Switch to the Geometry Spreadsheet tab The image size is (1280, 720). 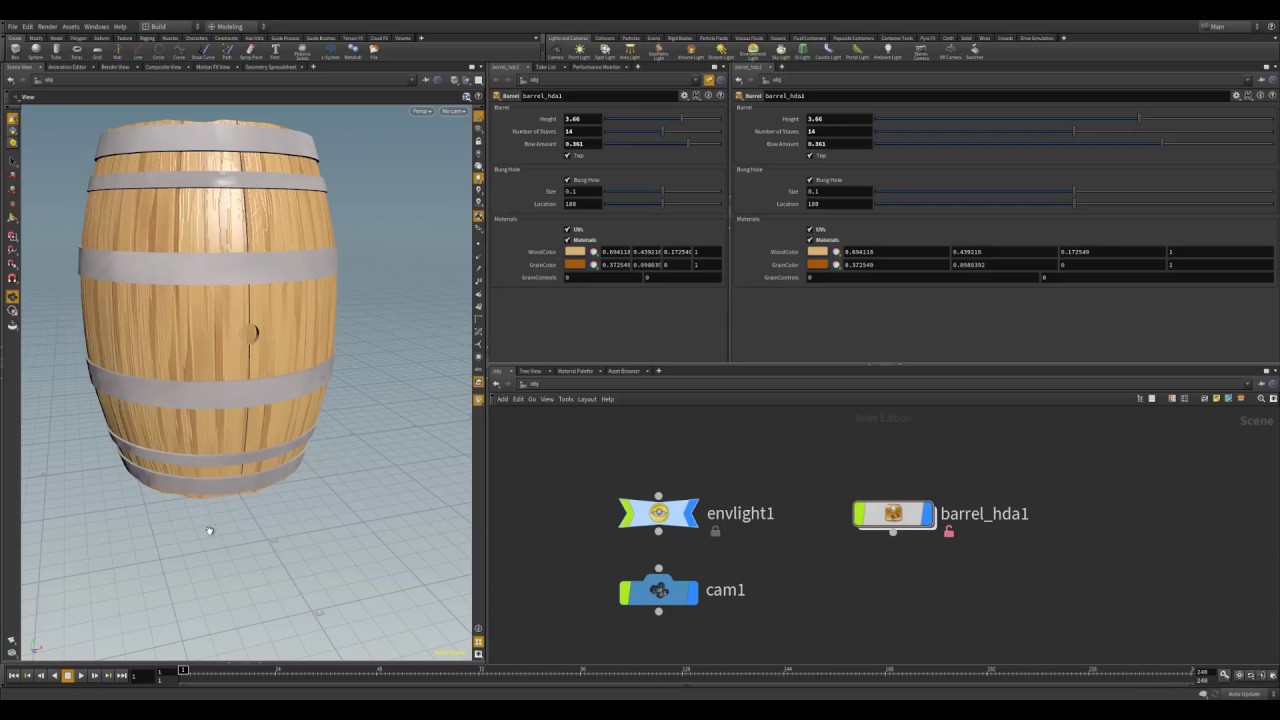coord(270,67)
